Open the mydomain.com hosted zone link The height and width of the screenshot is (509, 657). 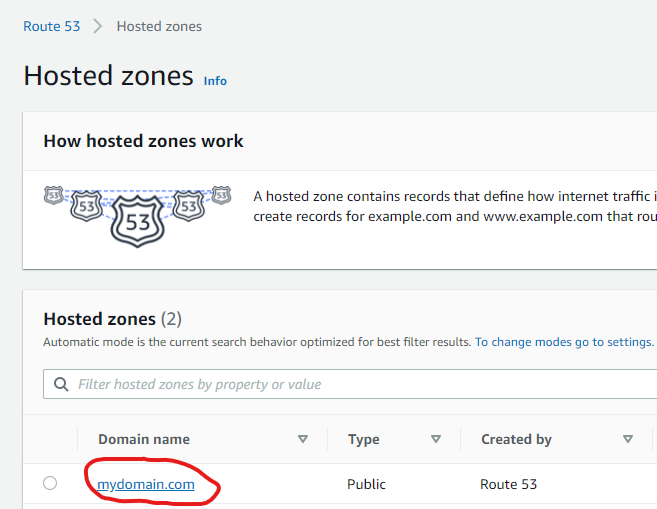click(x=146, y=484)
